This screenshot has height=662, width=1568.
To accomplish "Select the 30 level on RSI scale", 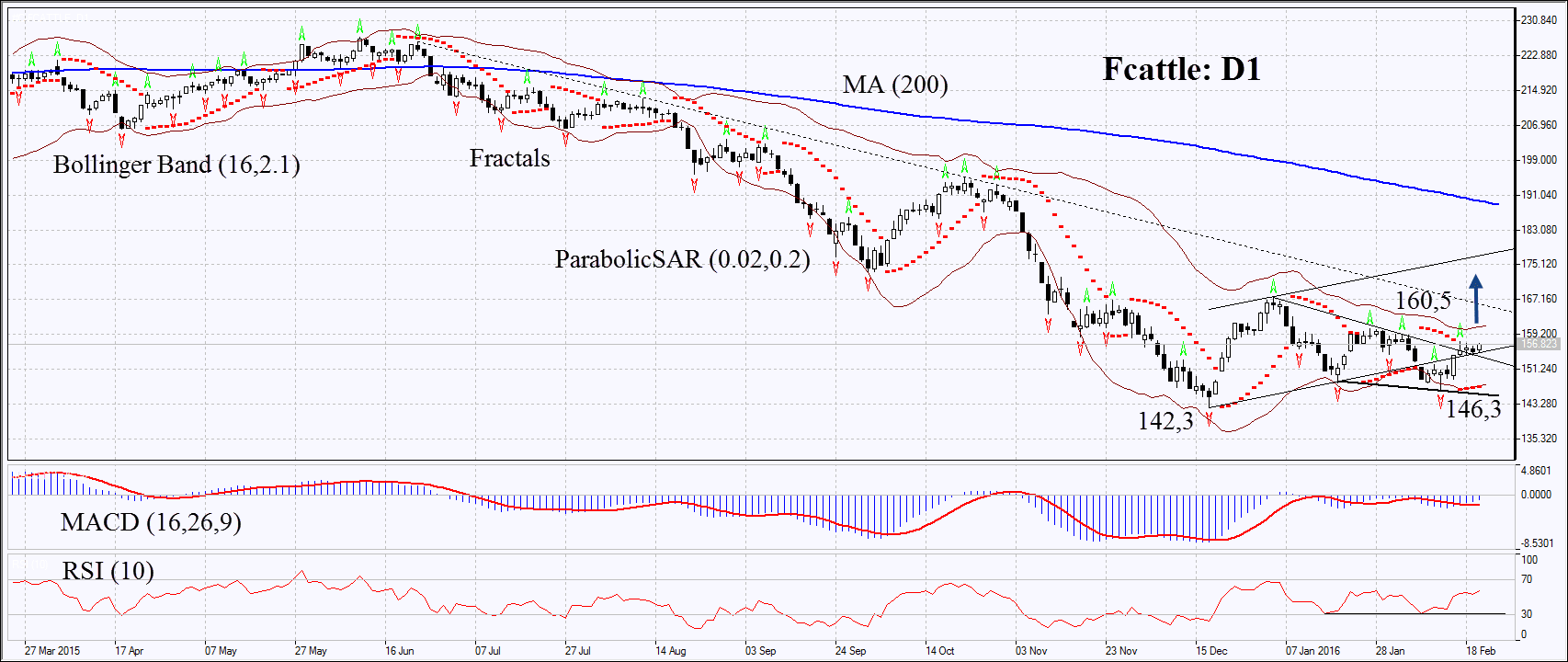I will pyautogui.click(x=1527, y=614).
